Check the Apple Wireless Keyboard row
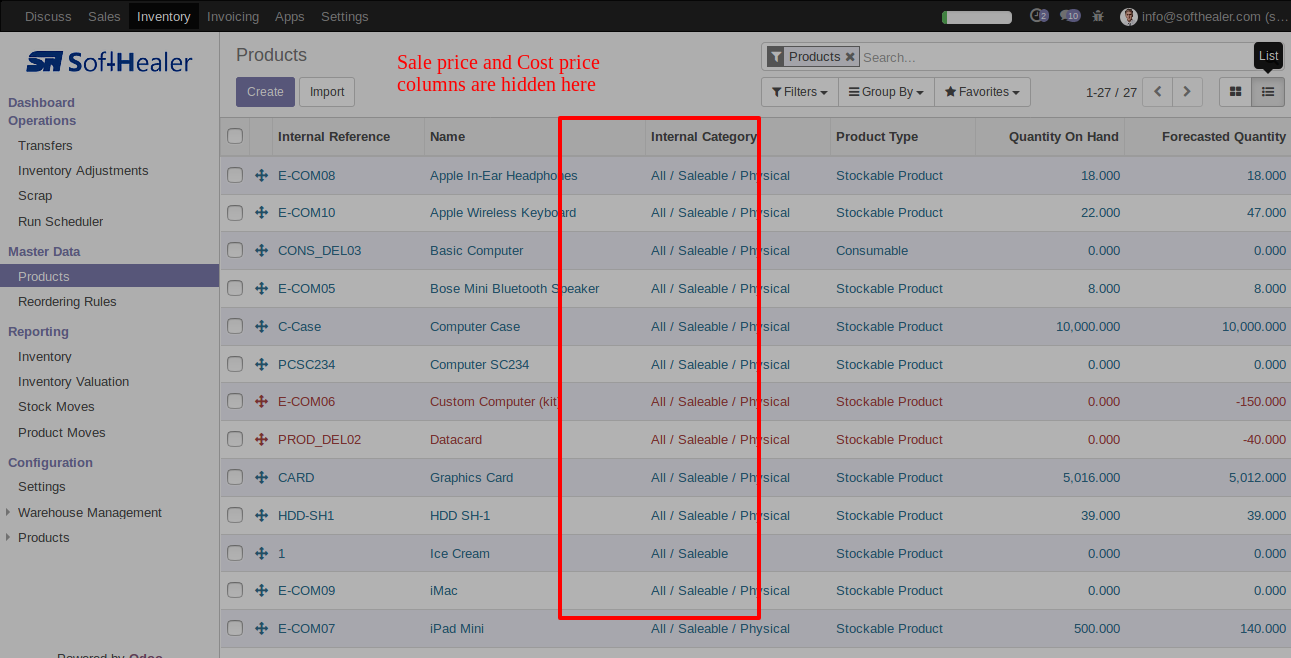The image size is (1291, 658). 235,212
